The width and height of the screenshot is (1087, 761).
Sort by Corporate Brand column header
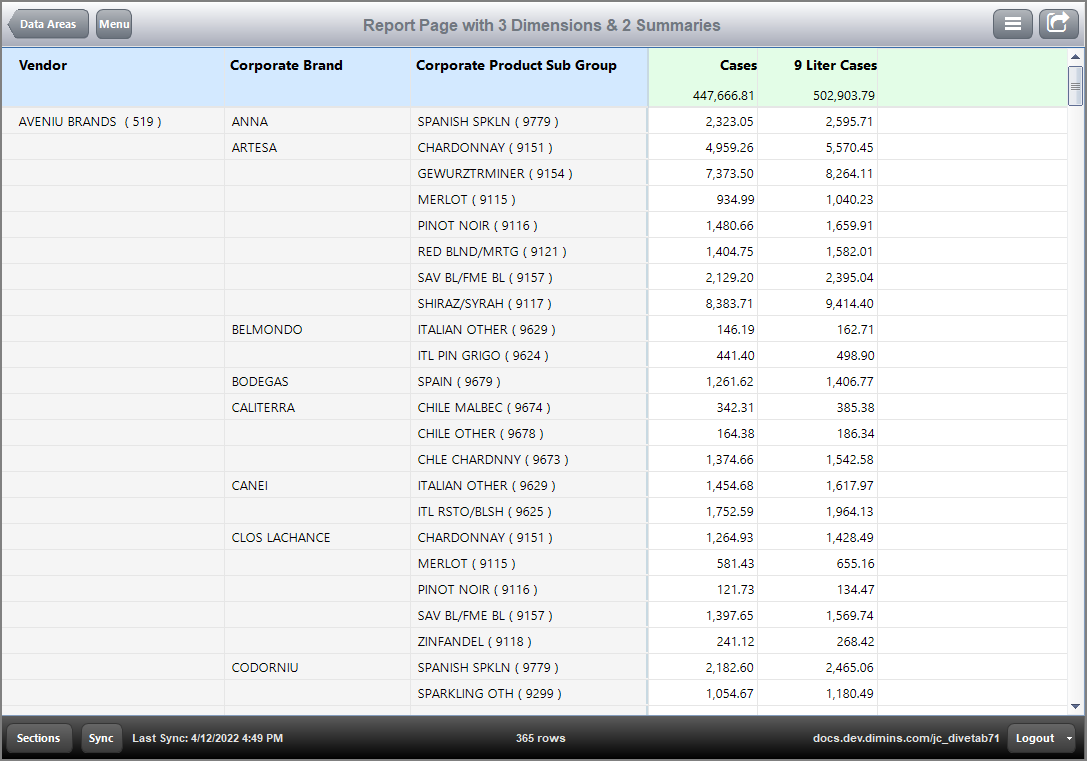286,65
